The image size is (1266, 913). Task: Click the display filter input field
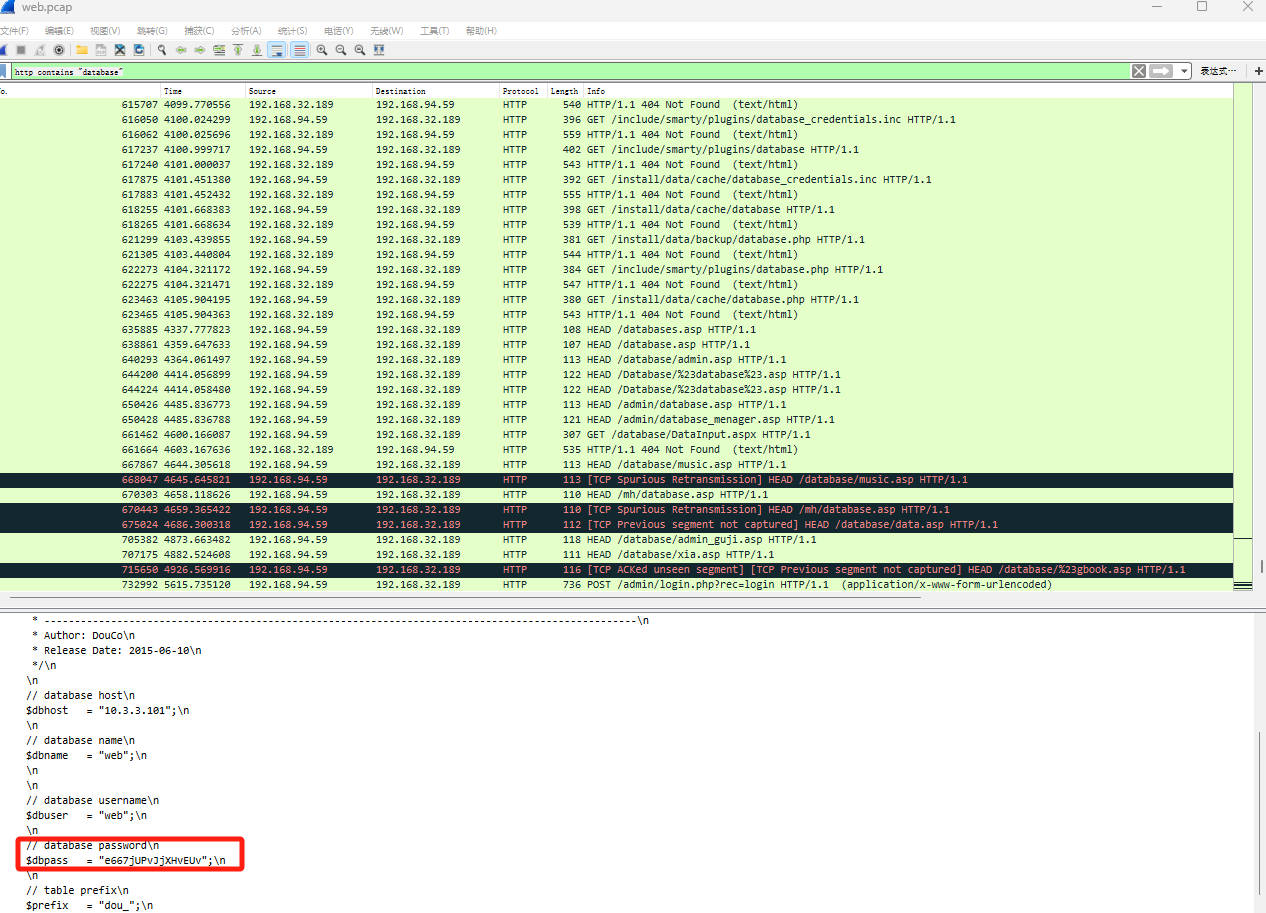(570, 71)
